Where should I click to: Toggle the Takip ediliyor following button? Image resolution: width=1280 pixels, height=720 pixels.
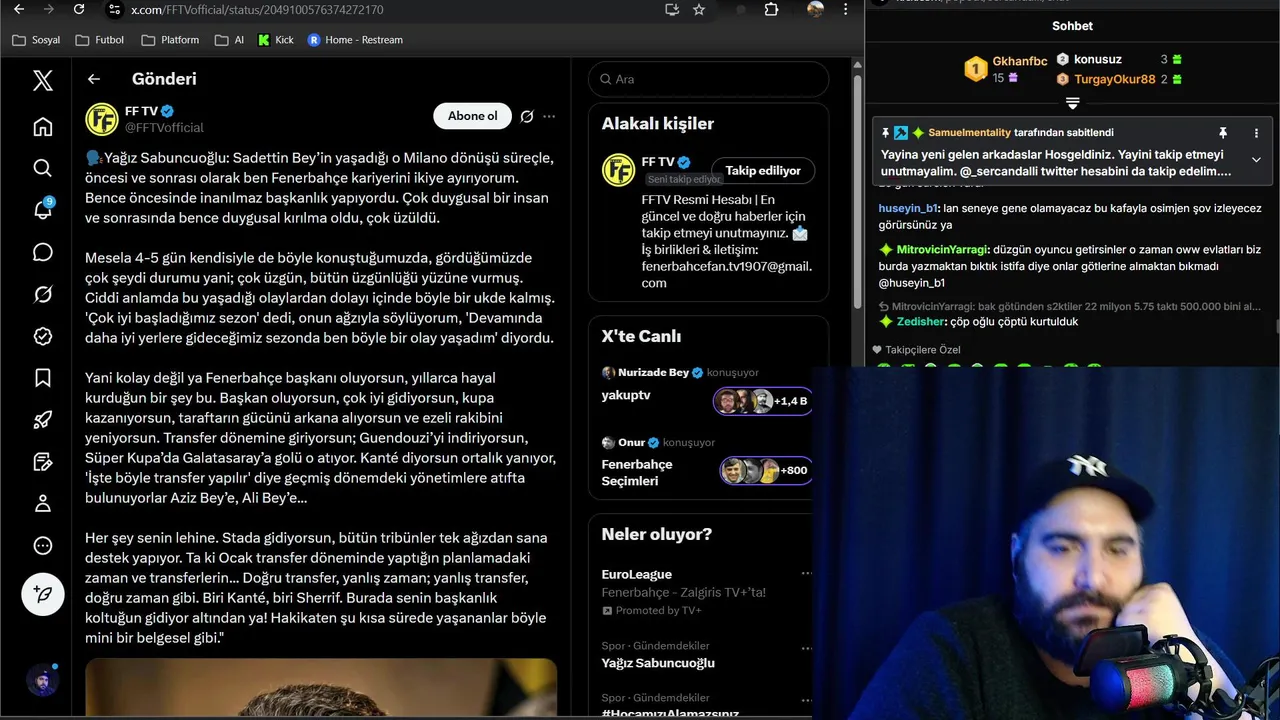pyautogui.click(x=763, y=171)
